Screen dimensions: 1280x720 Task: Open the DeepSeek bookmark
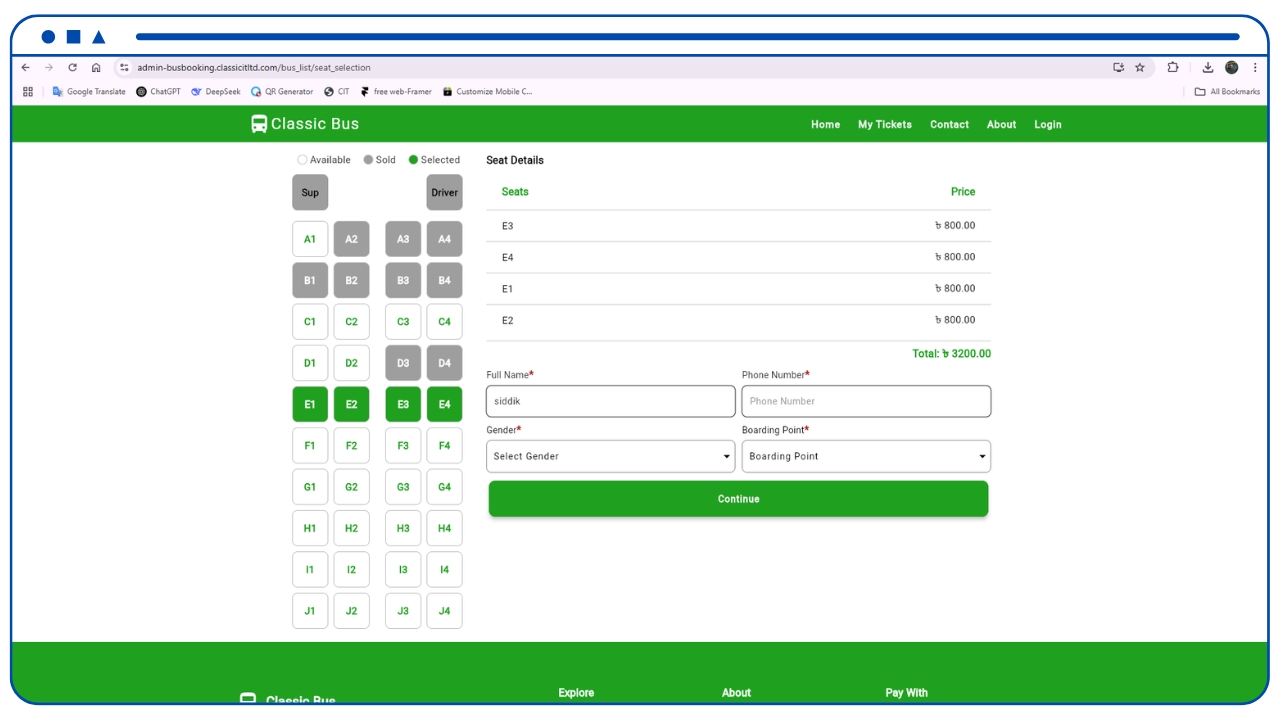[216, 92]
